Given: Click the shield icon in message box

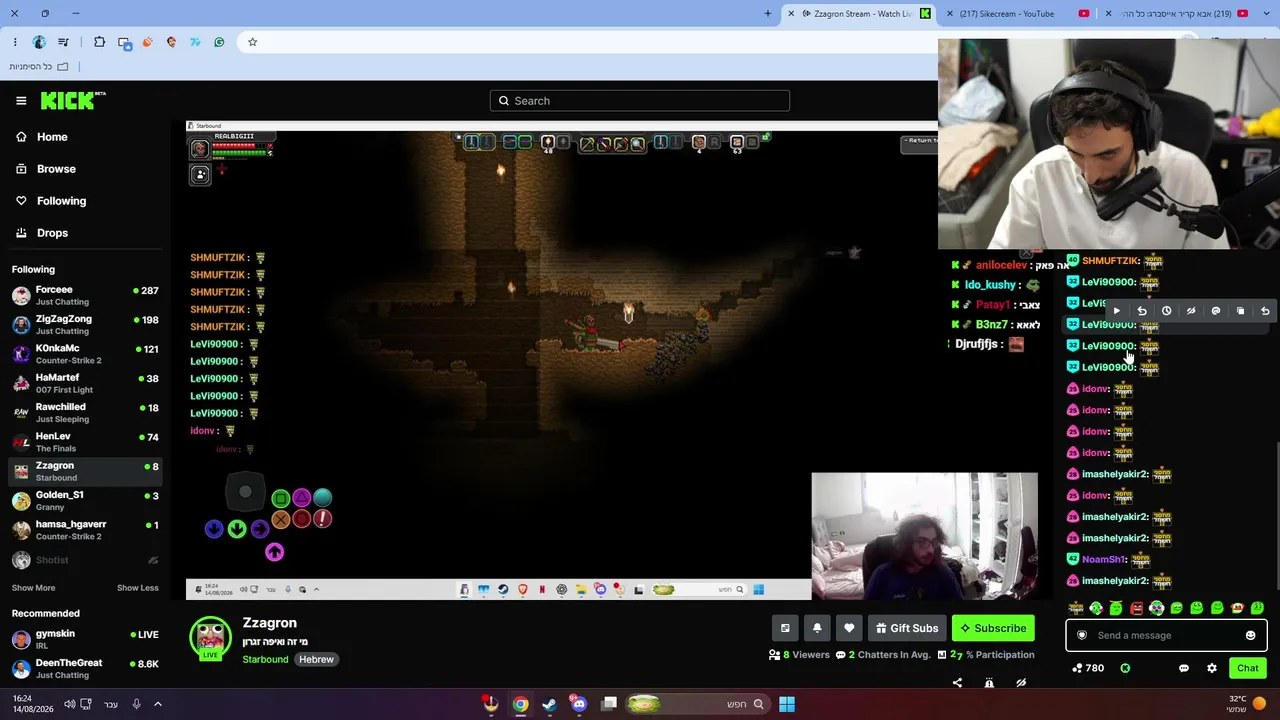Looking at the screenshot, I should 1082,635.
